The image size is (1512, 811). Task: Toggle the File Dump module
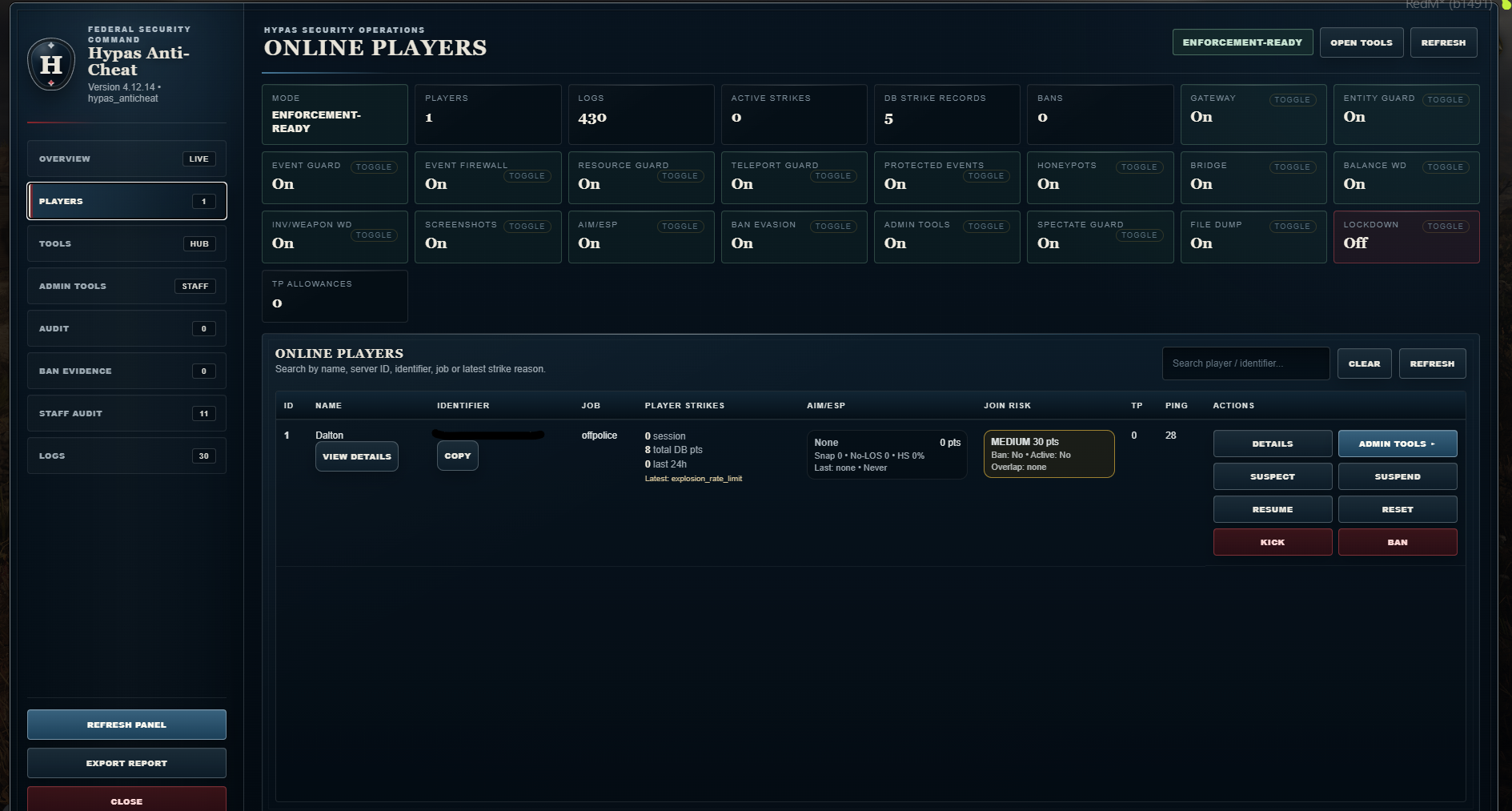[1292, 227]
